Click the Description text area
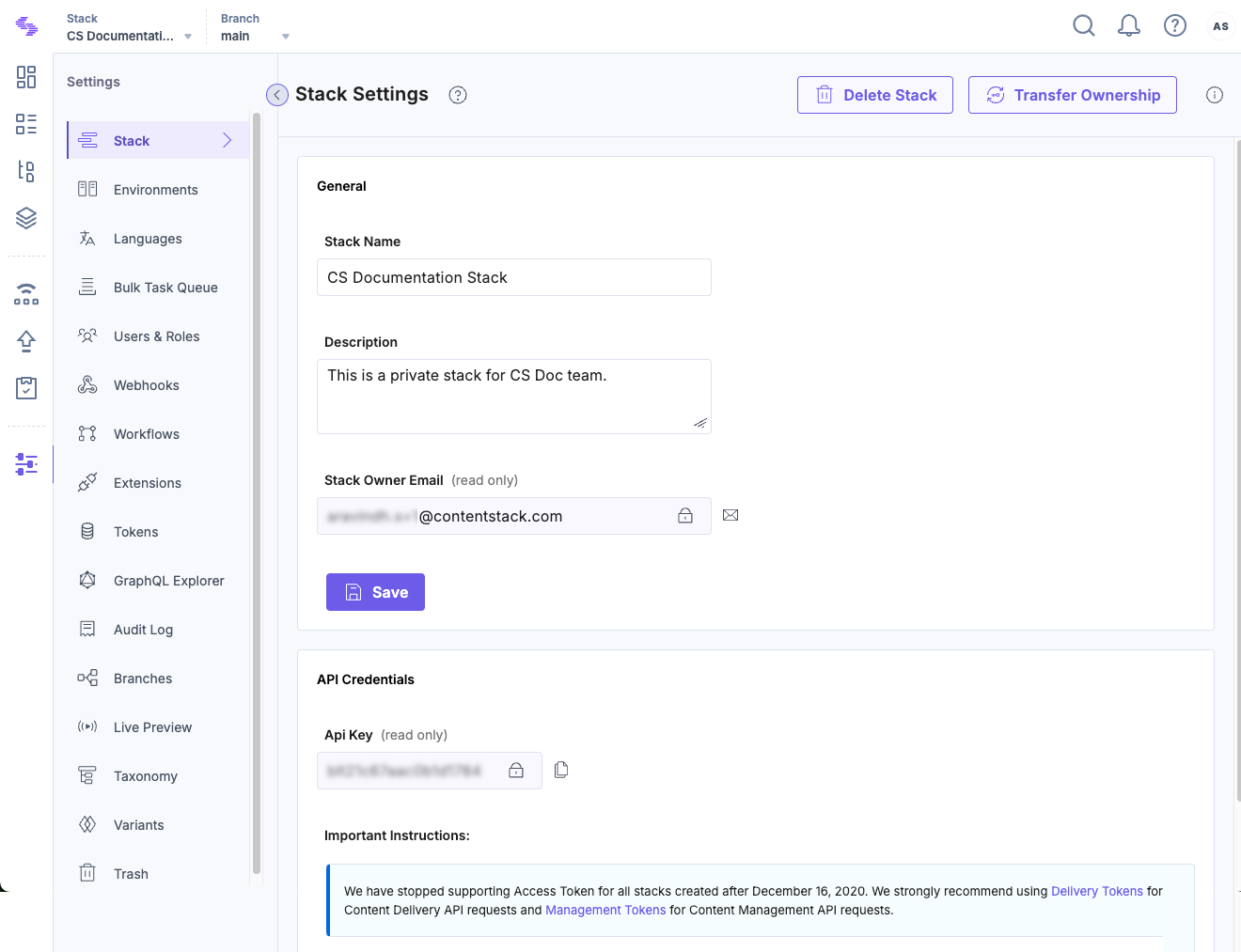The width and height of the screenshot is (1241, 952). pos(514,397)
